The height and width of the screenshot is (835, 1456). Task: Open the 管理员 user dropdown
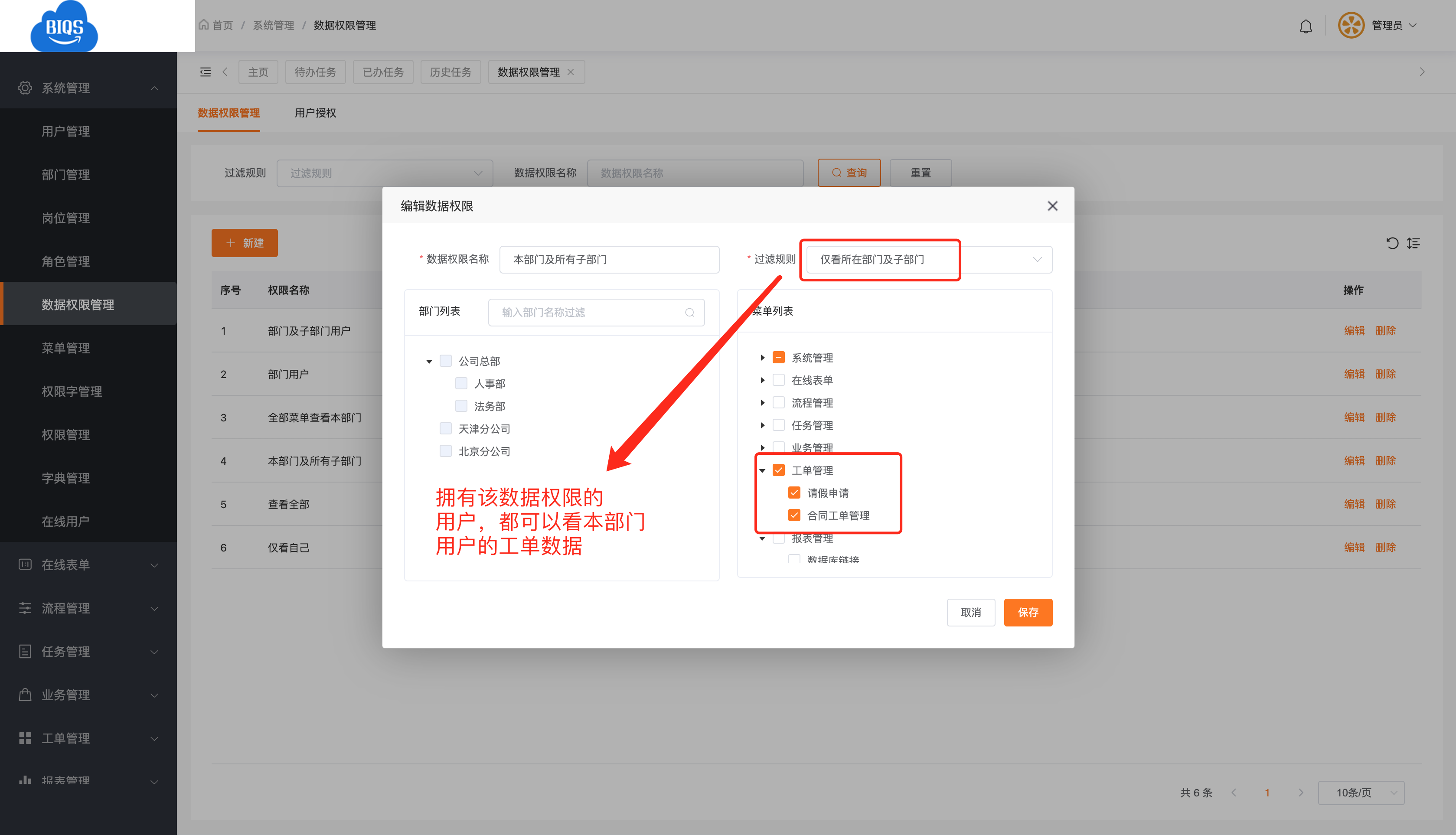pyautogui.click(x=1393, y=25)
